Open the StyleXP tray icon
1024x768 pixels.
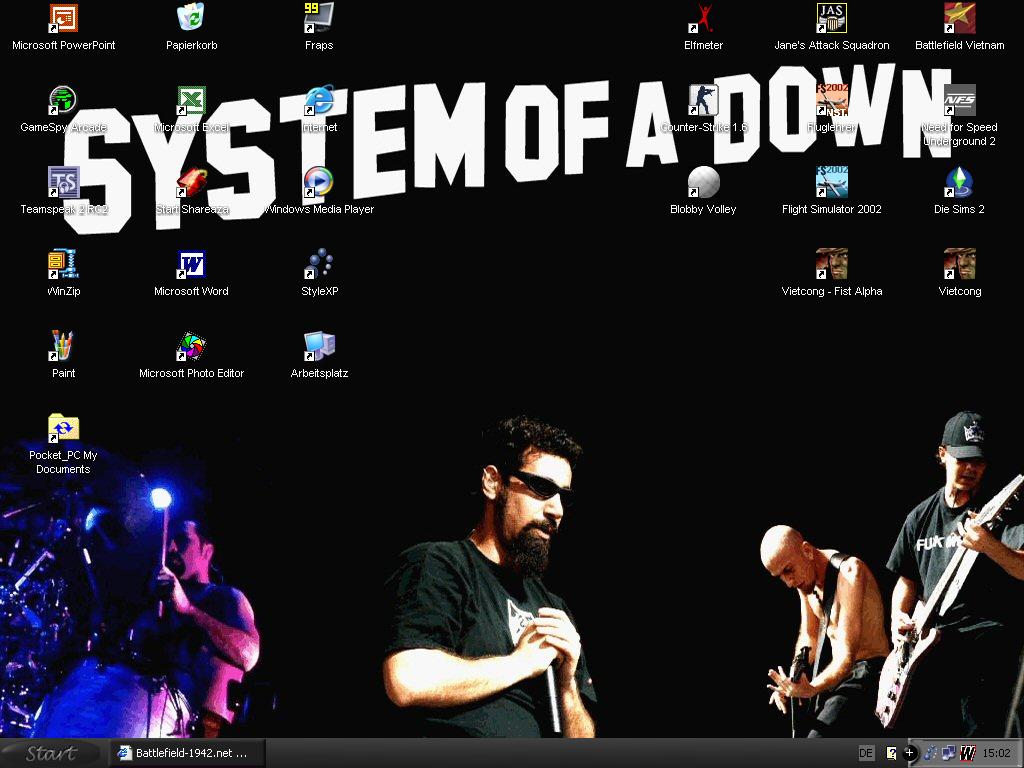pyautogui.click(x=931, y=753)
